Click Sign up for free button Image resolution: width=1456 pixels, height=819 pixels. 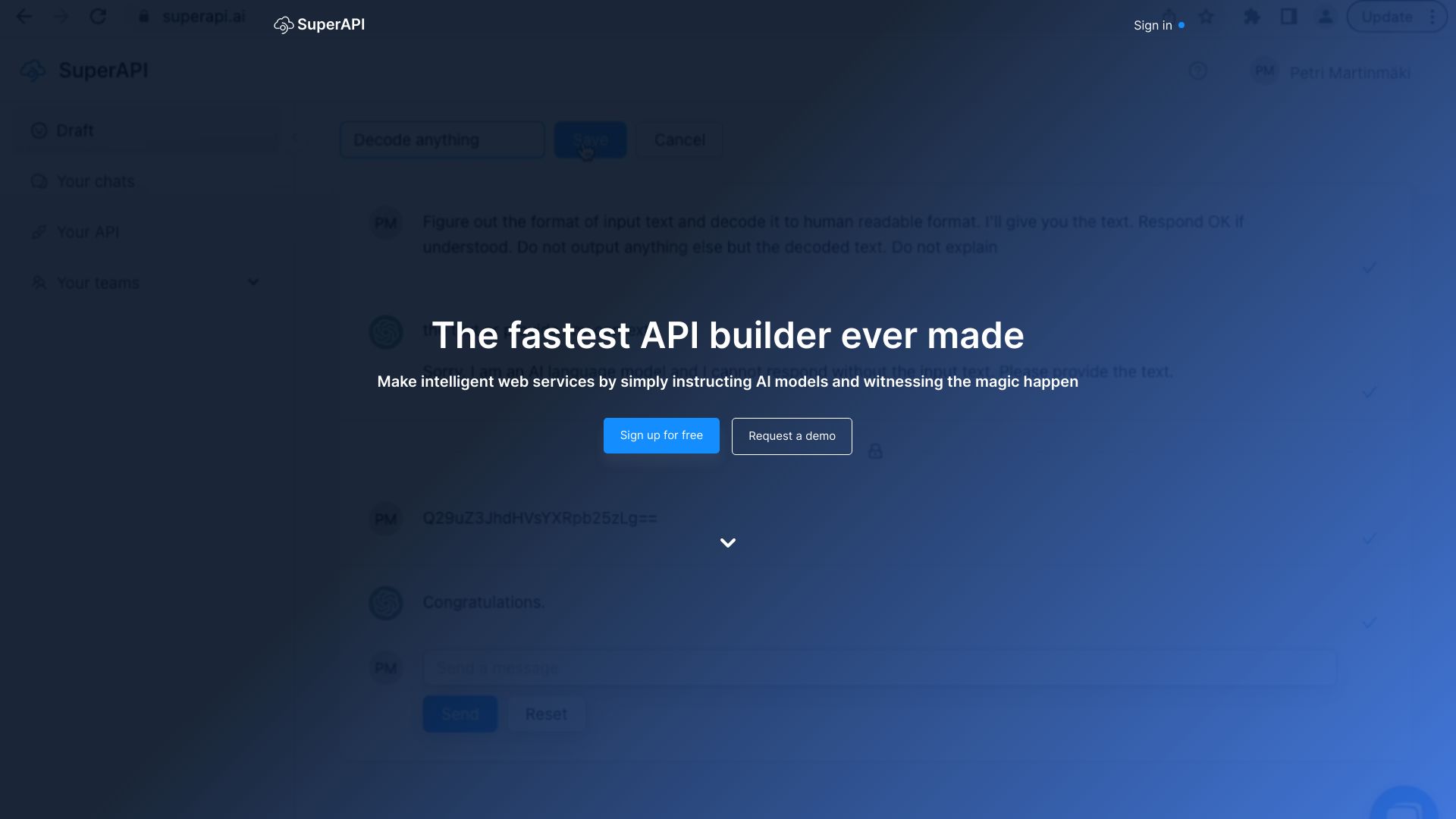click(661, 435)
